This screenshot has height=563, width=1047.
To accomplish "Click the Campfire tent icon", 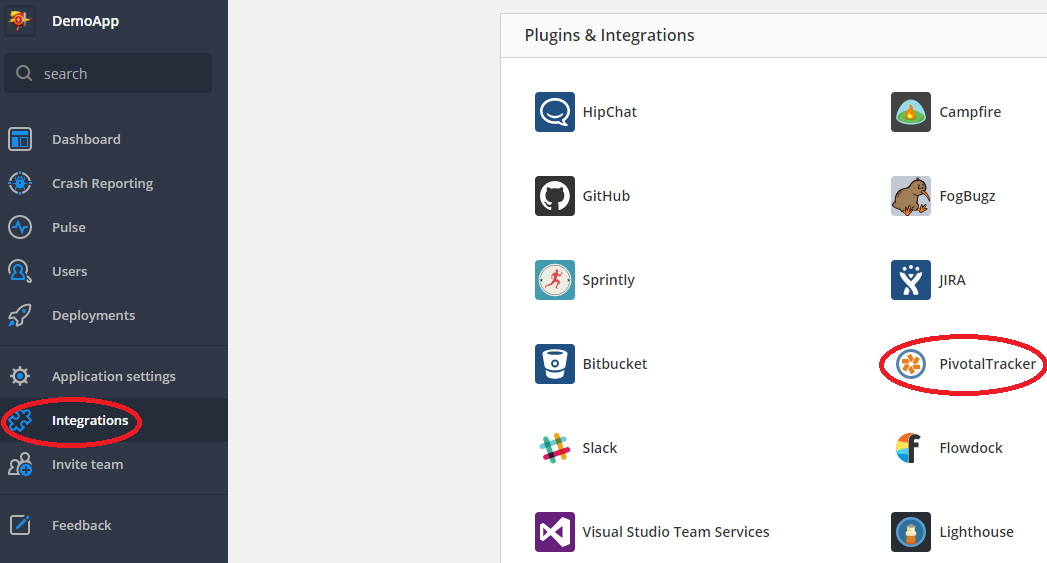I will [x=911, y=112].
